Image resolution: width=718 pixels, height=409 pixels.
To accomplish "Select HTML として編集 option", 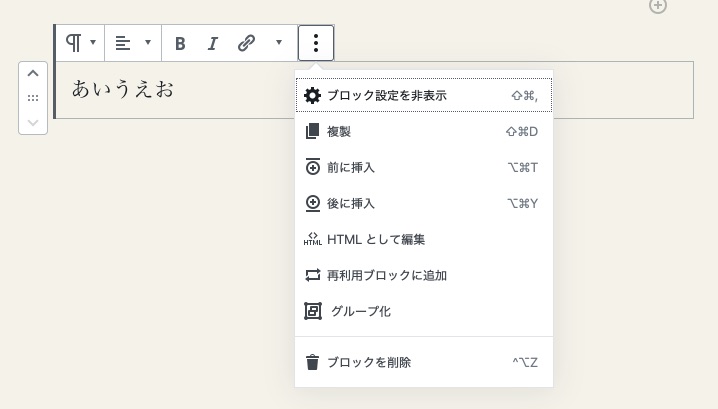I will 424,239.
